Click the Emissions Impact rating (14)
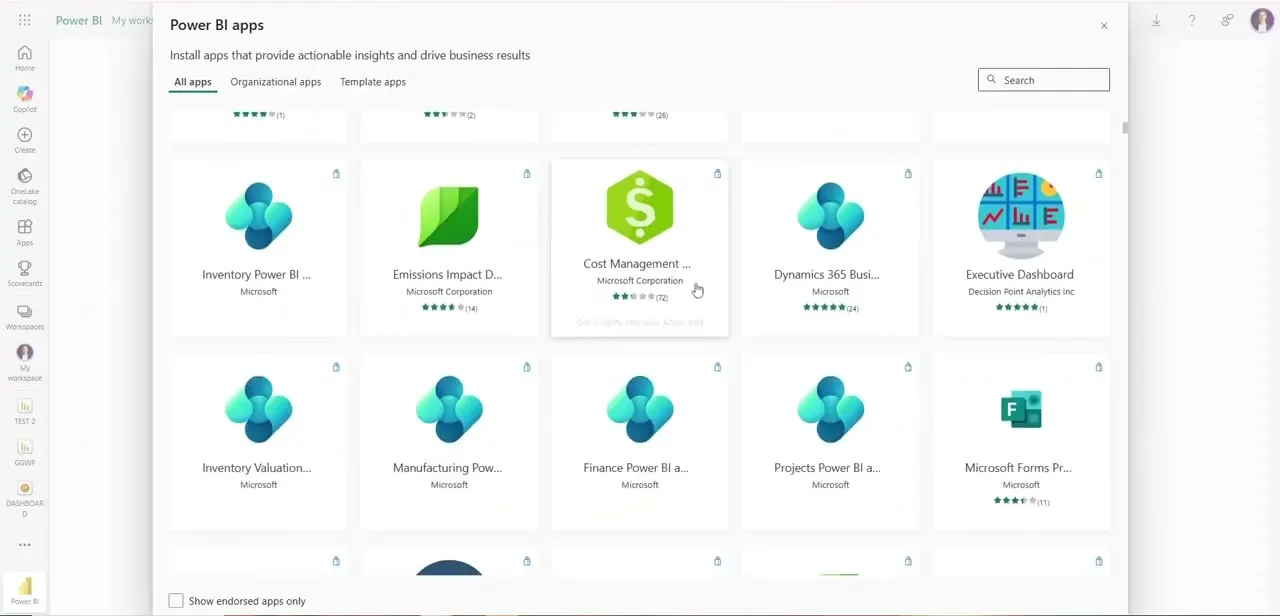 (x=449, y=308)
